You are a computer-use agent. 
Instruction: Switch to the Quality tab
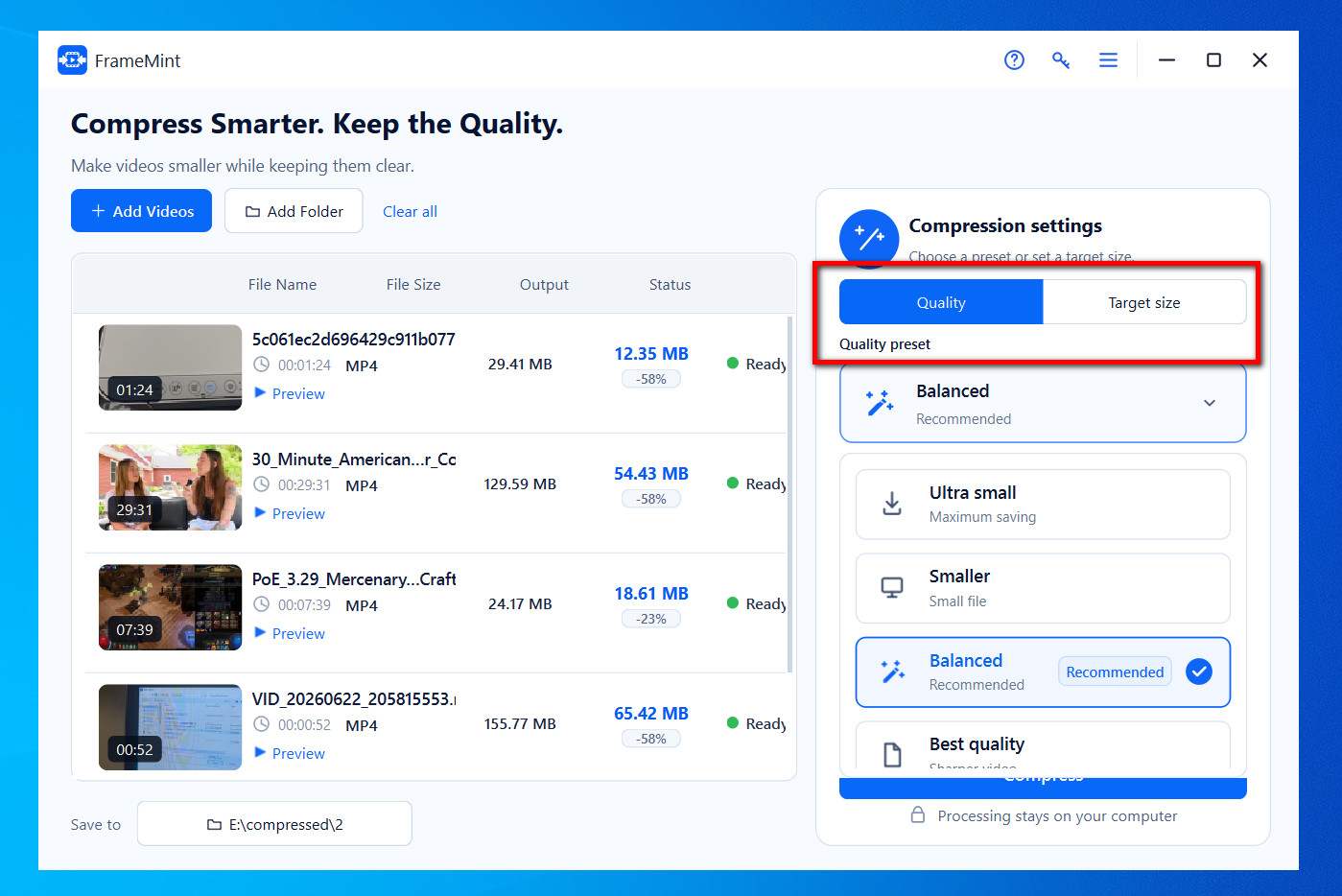(941, 302)
